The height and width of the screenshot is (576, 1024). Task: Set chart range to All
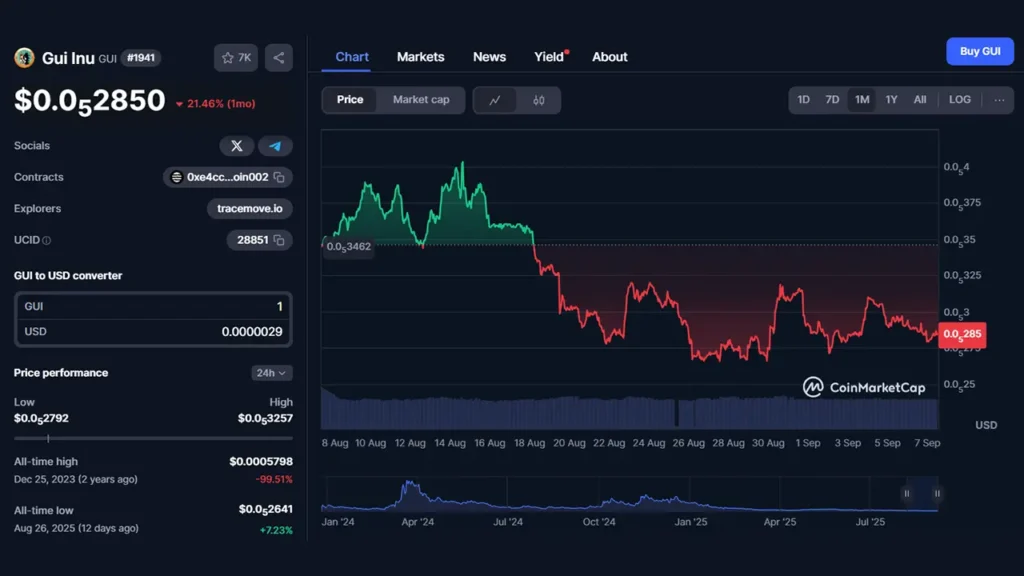click(x=920, y=100)
